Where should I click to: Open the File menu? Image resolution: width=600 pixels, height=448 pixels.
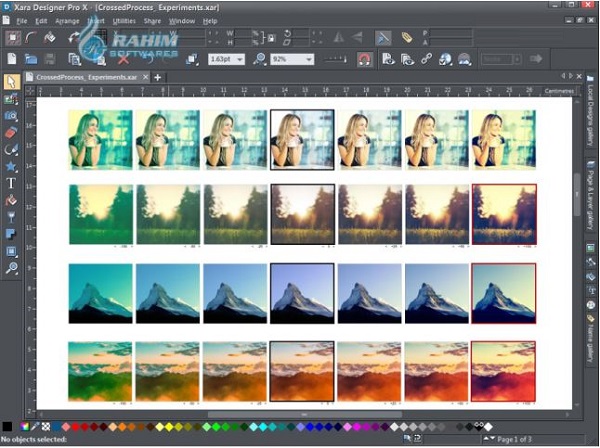pos(22,21)
